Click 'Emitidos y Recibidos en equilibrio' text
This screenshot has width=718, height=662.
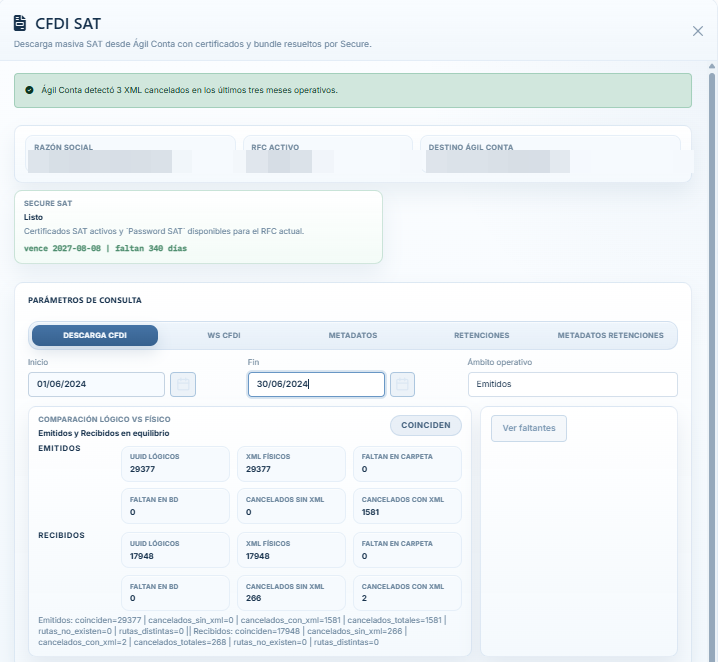click(x=104, y=433)
